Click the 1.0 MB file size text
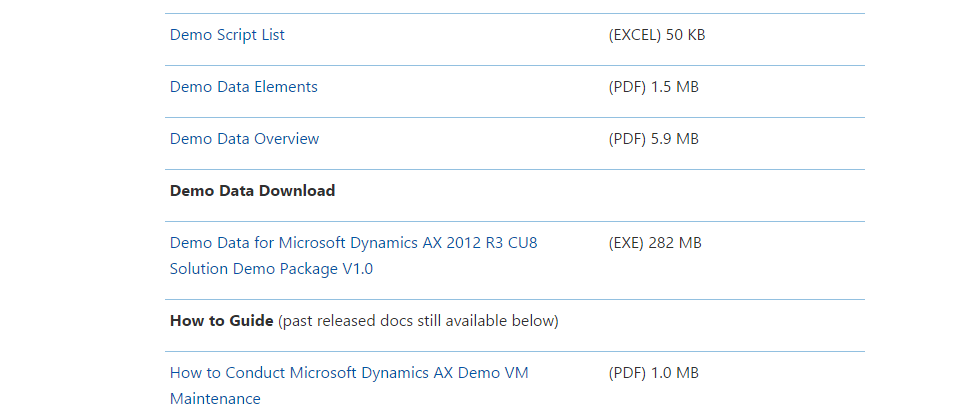This screenshot has width=961, height=410. pyautogui.click(x=675, y=373)
